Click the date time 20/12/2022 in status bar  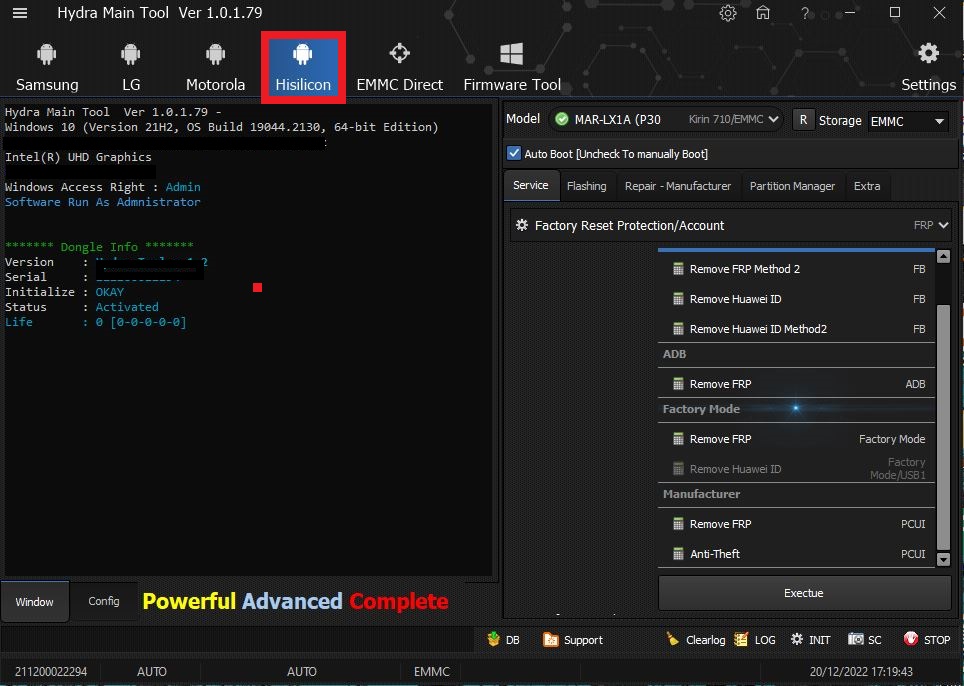(861, 671)
